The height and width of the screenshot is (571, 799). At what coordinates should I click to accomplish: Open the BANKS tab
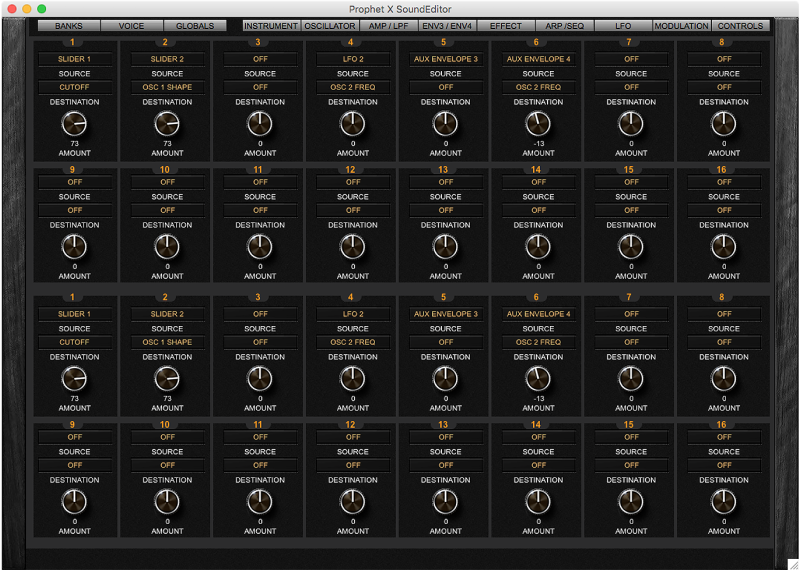tap(69, 26)
